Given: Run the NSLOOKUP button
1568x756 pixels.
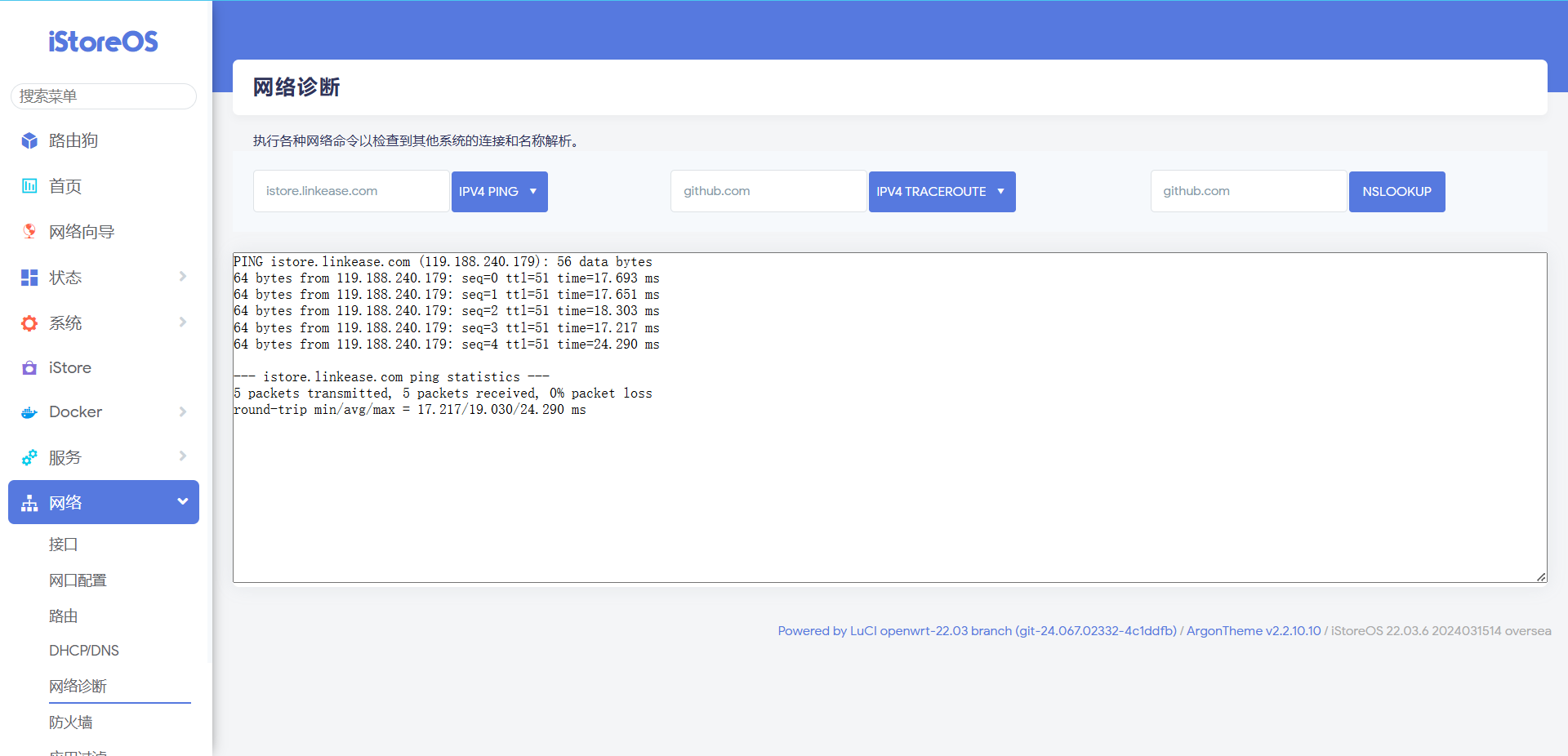Looking at the screenshot, I should pos(1396,192).
